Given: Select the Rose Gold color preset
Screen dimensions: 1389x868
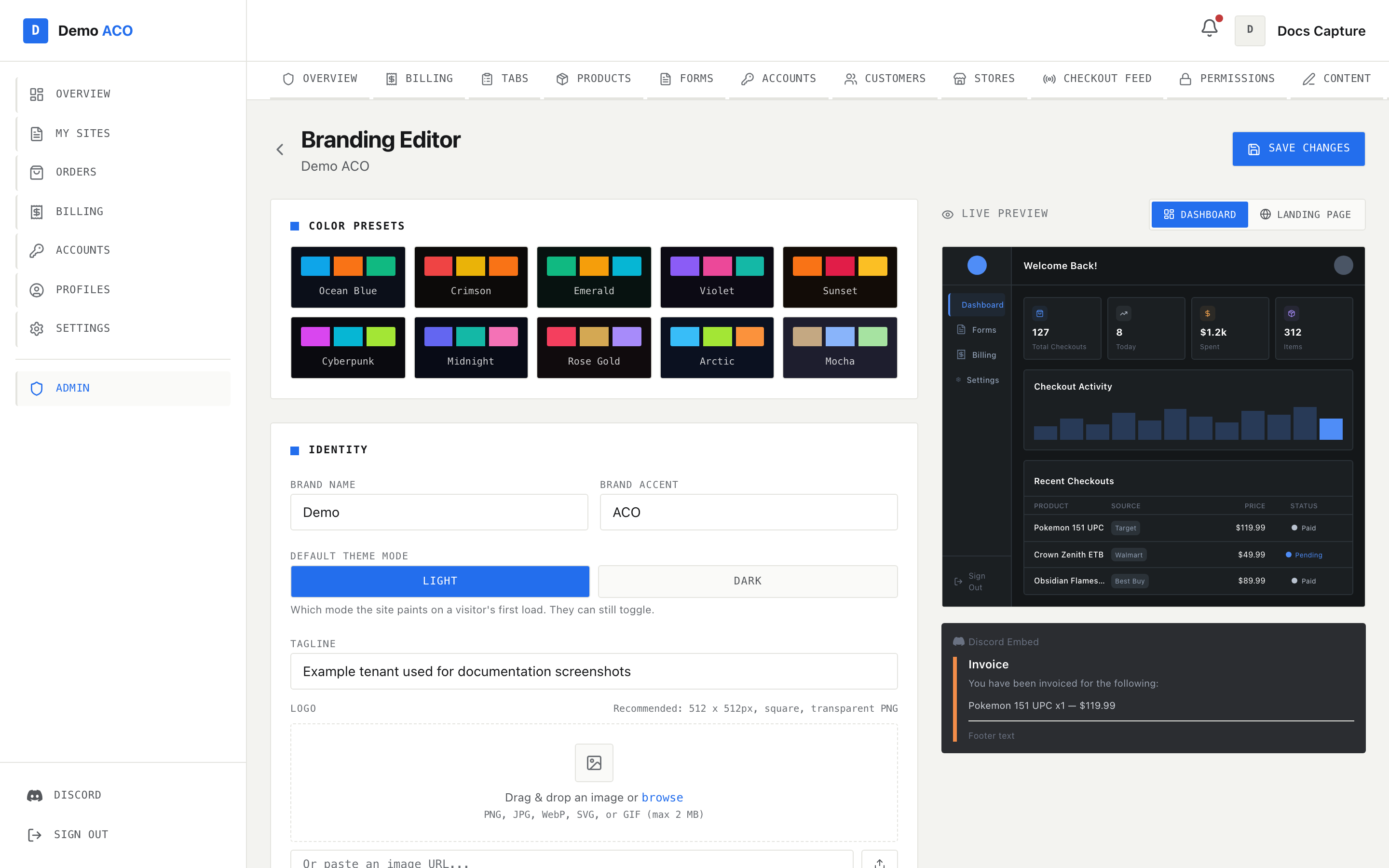Looking at the screenshot, I should [x=594, y=347].
